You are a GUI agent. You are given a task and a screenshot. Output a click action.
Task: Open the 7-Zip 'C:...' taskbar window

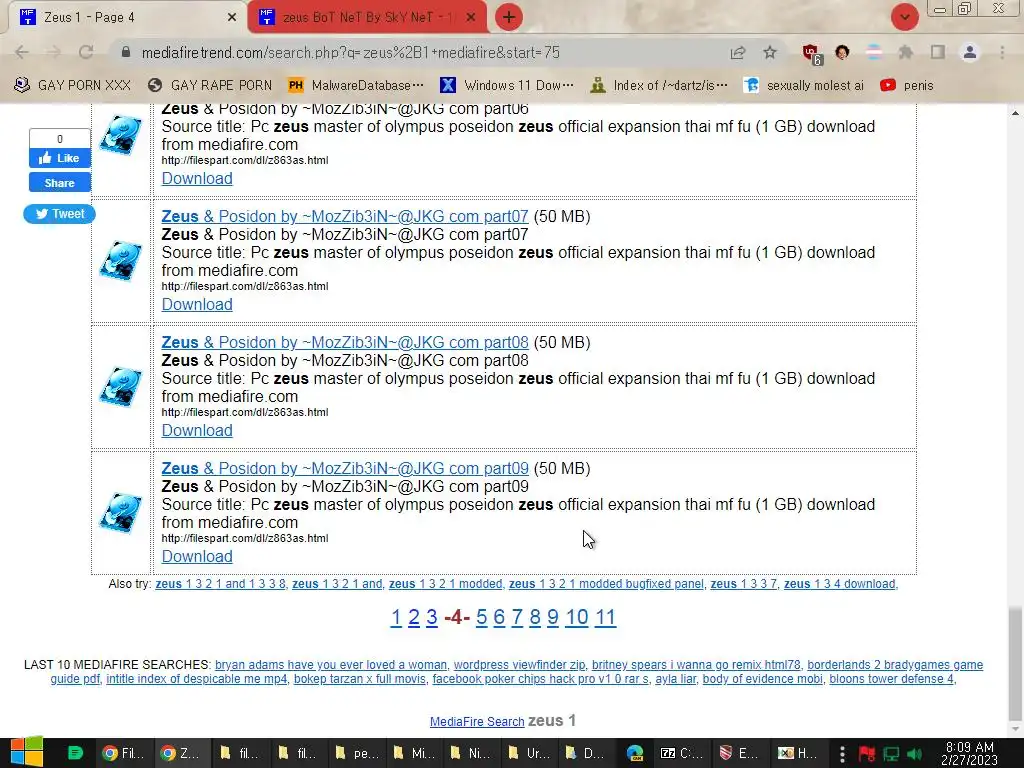tap(681, 753)
